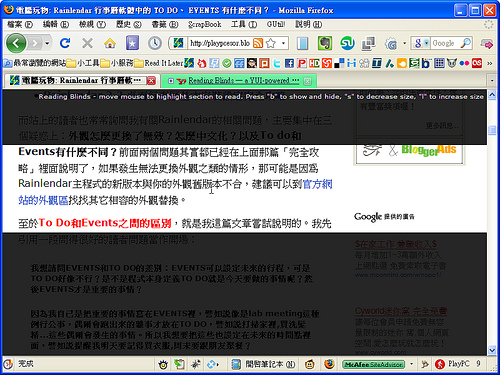500x375 pixels.
Task: Open 書籤 (B) menu
Action: pyautogui.click(x=165, y=24)
